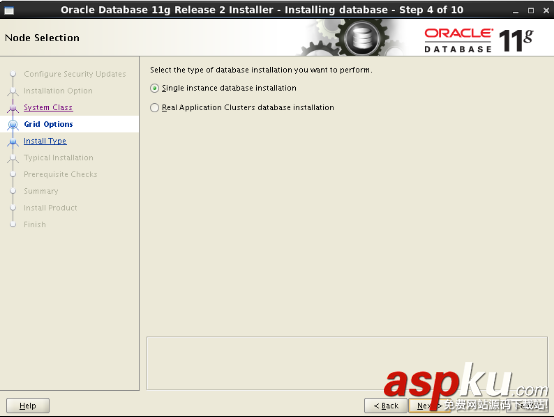554x417 pixels.
Task: Click Prerequisite Checks step text
Action: point(60,174)
